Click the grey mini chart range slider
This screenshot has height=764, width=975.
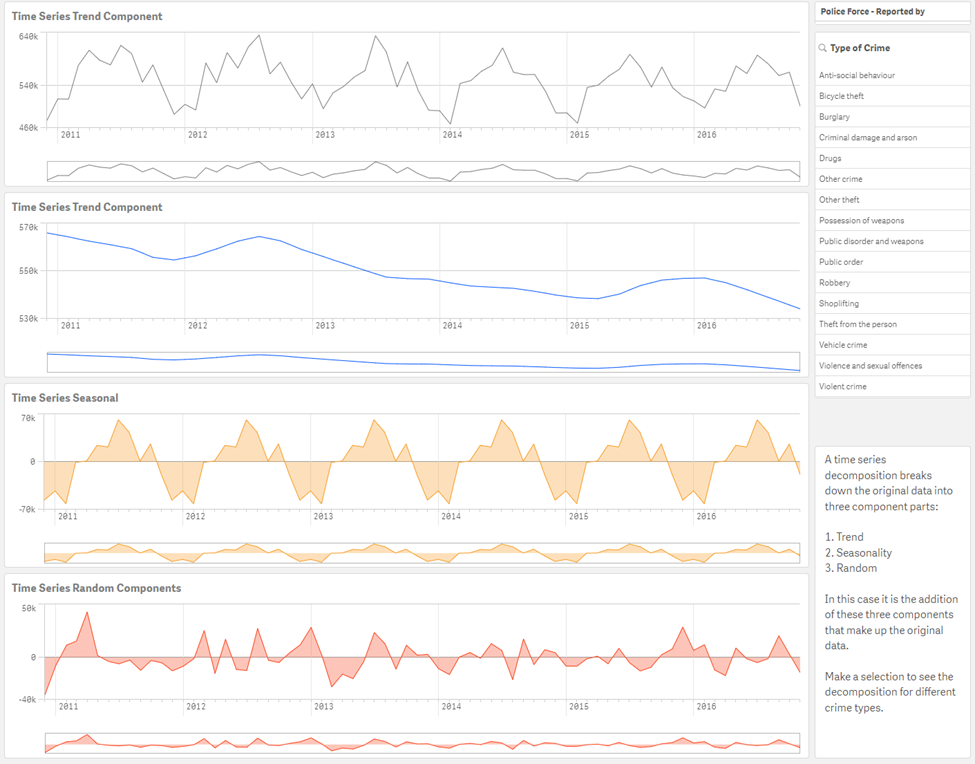coord(423,172)
